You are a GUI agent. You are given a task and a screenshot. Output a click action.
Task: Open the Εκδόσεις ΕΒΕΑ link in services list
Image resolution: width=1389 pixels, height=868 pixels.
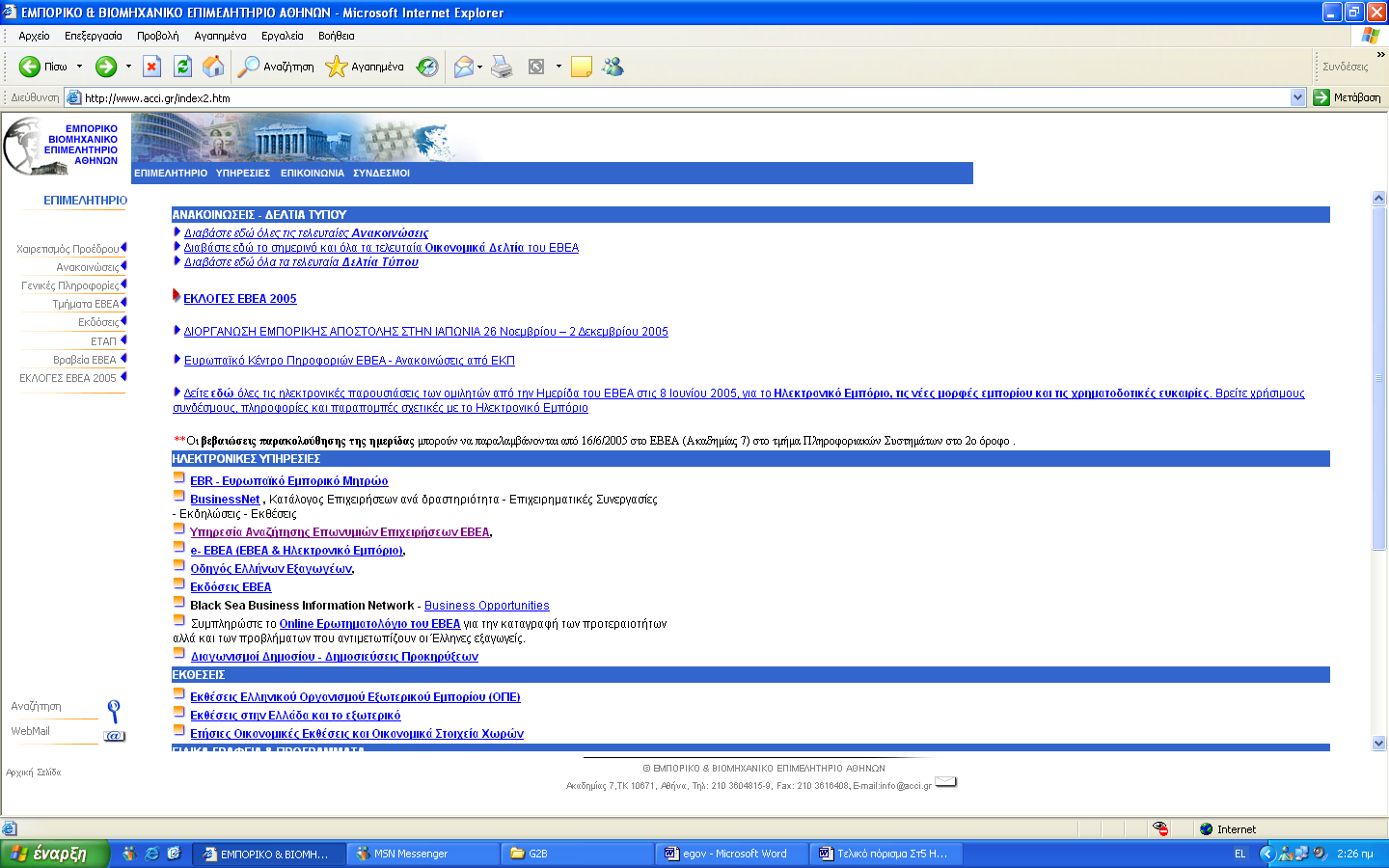[x=231, y=587]
